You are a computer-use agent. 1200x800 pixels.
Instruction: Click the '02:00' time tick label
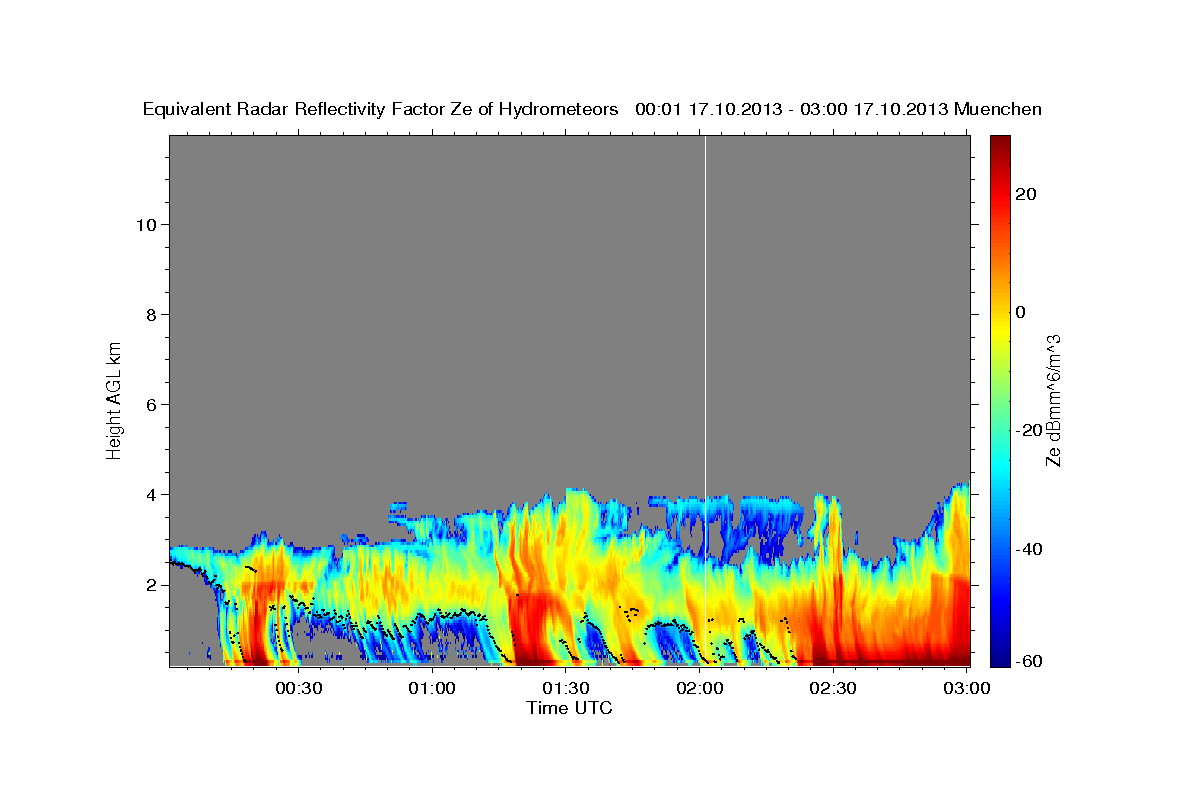700,689
